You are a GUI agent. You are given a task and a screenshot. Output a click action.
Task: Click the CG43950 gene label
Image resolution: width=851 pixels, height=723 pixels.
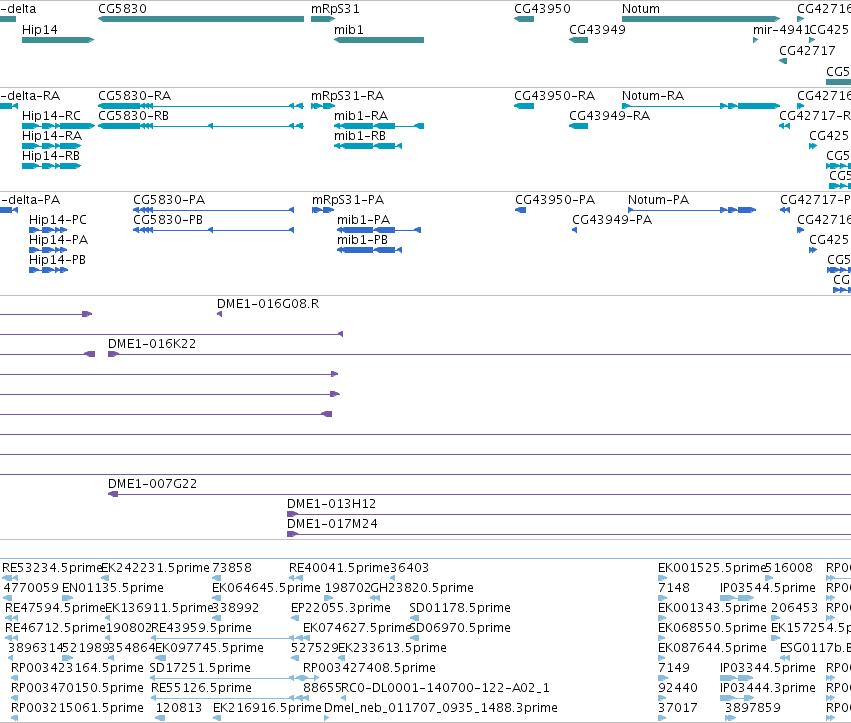coord(542,9)
